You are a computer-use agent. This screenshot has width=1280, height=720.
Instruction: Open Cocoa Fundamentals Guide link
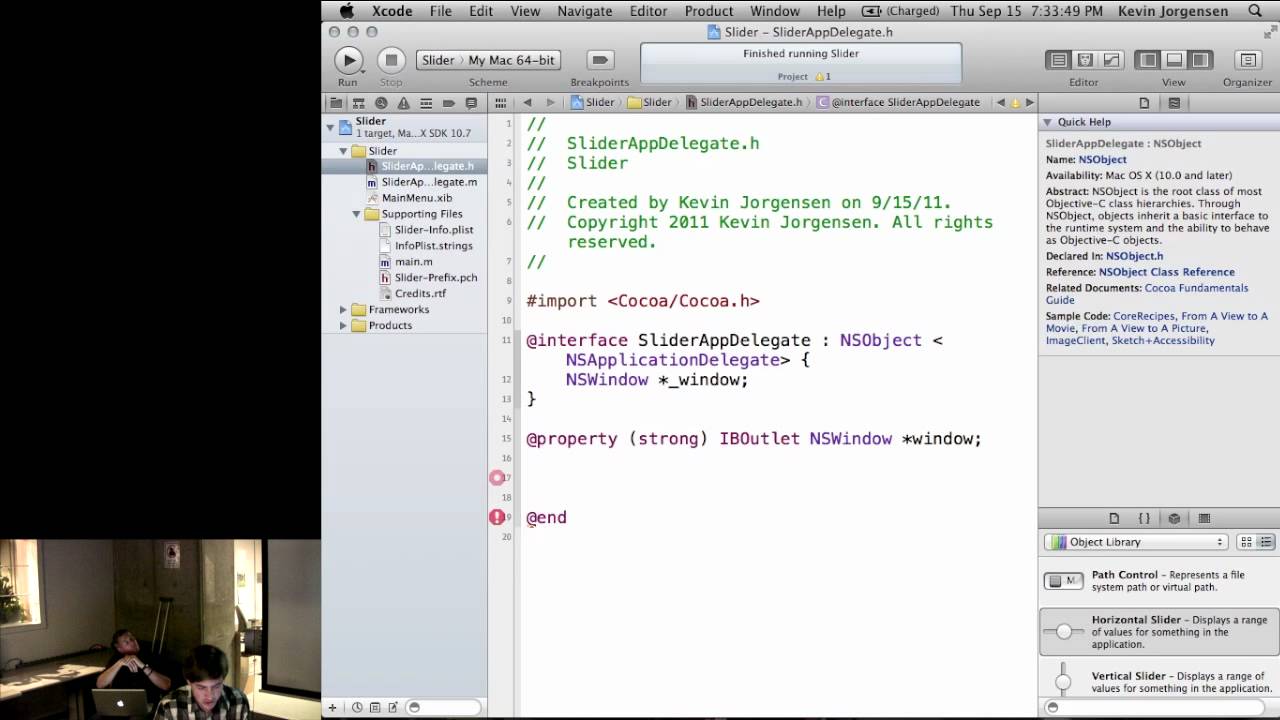click(1147, 294)
